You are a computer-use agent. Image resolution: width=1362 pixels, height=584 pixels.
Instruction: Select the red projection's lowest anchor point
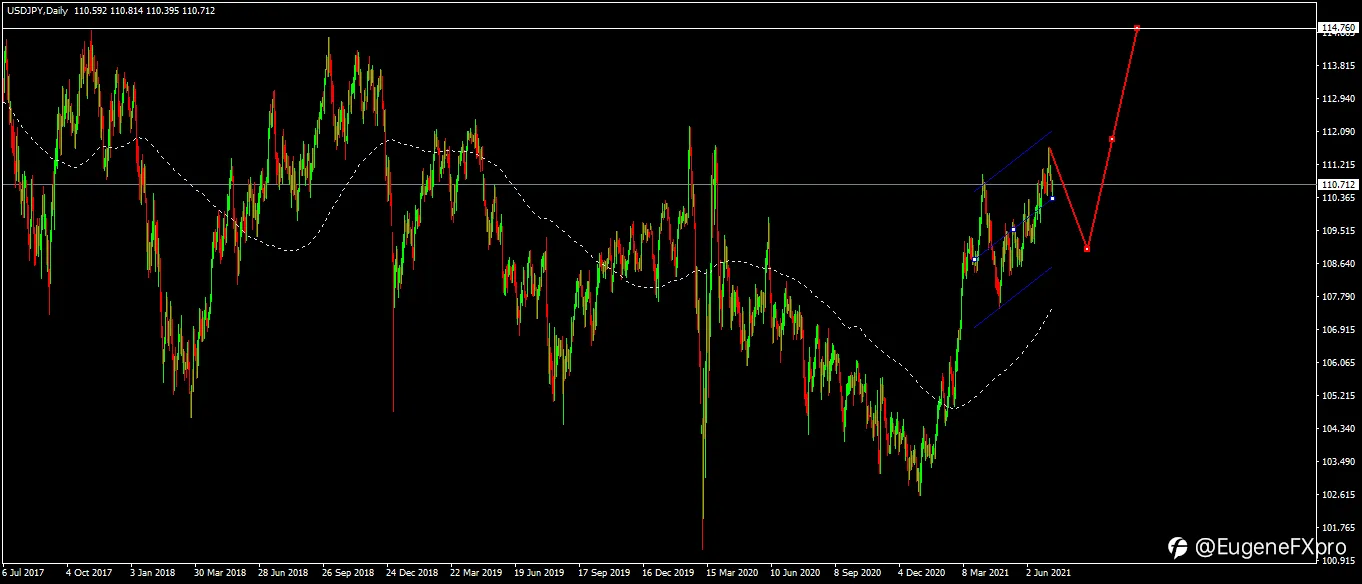click(x=1086, y=249)
